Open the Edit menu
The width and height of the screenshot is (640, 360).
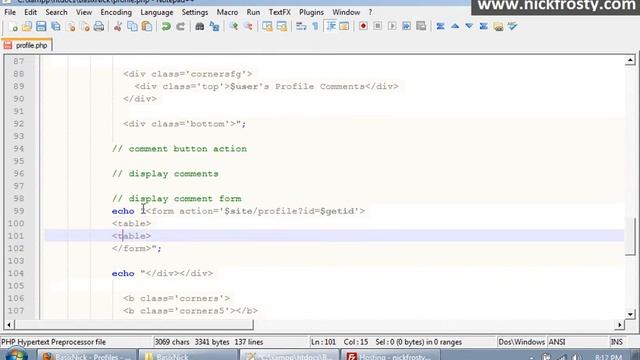pos(30,12)
